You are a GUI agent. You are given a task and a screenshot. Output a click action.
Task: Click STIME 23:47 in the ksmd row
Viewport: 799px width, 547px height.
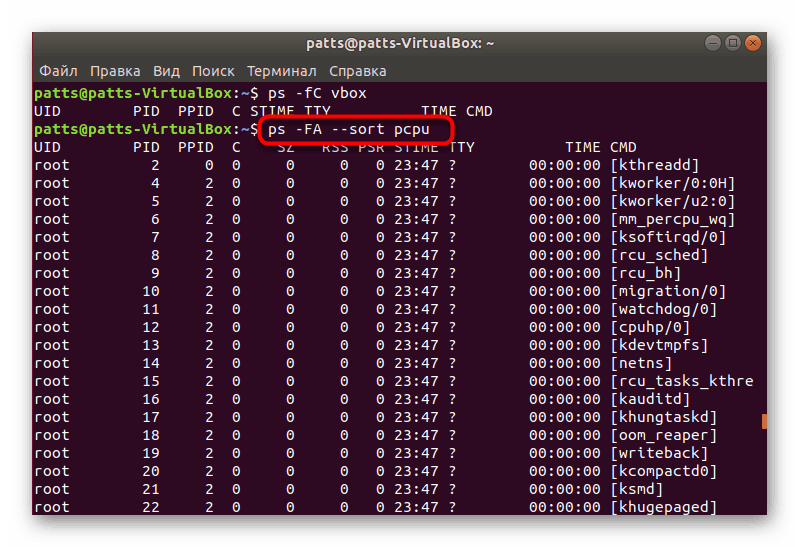[x=416, y=489]
